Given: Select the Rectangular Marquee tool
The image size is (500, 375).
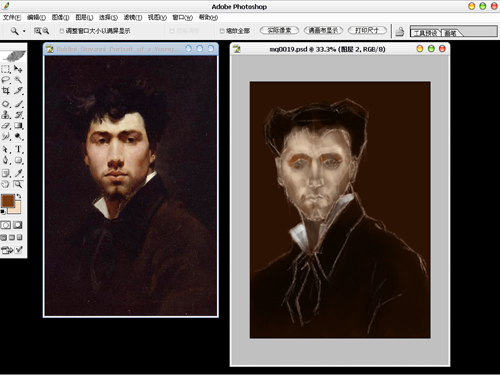Looking at the screenshot, I should (6, 69).
